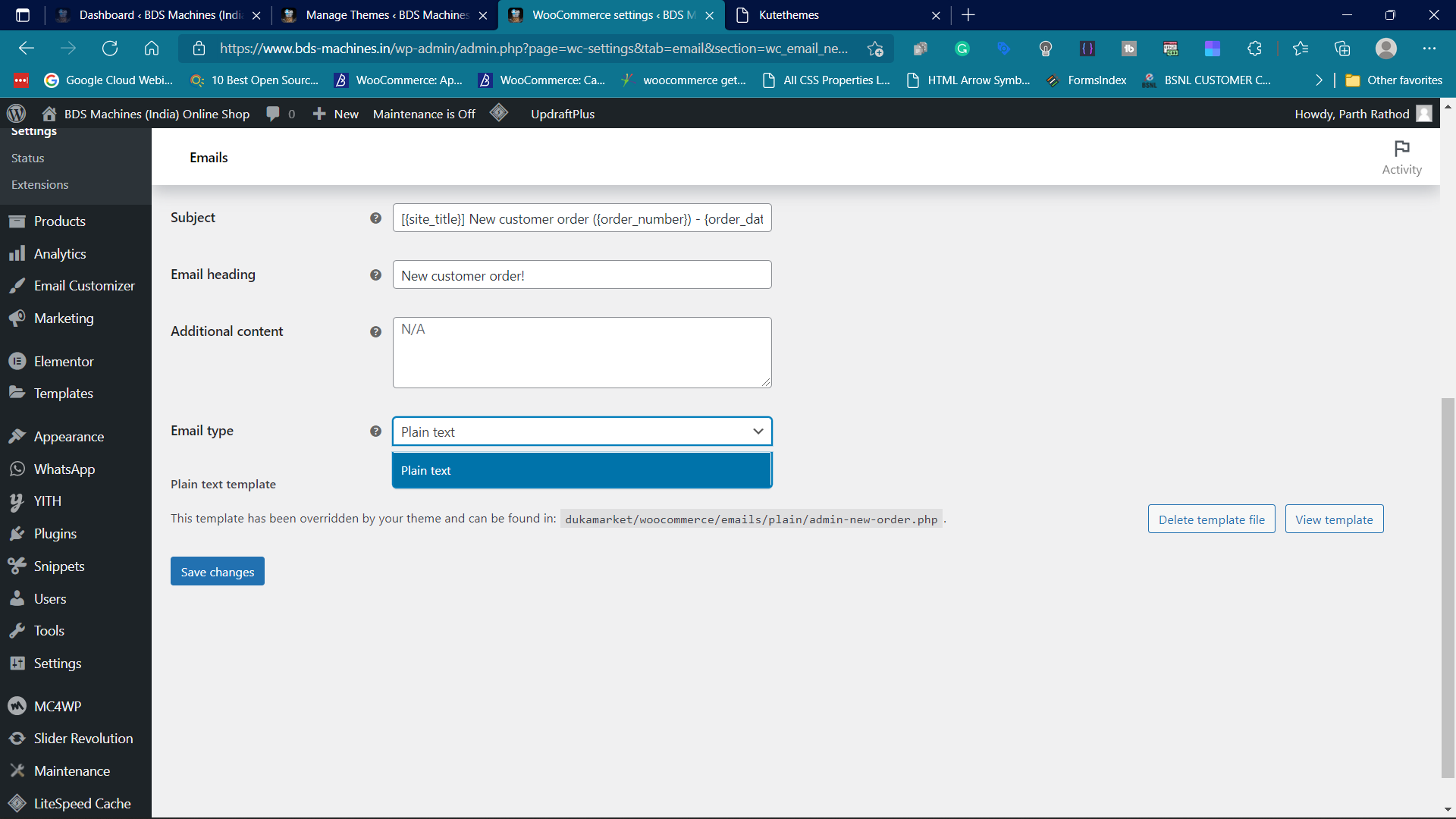Open the Activity flag panel
Image resolution: width=1456 pixels, height=819 pixels.
tap(1401, 157)
